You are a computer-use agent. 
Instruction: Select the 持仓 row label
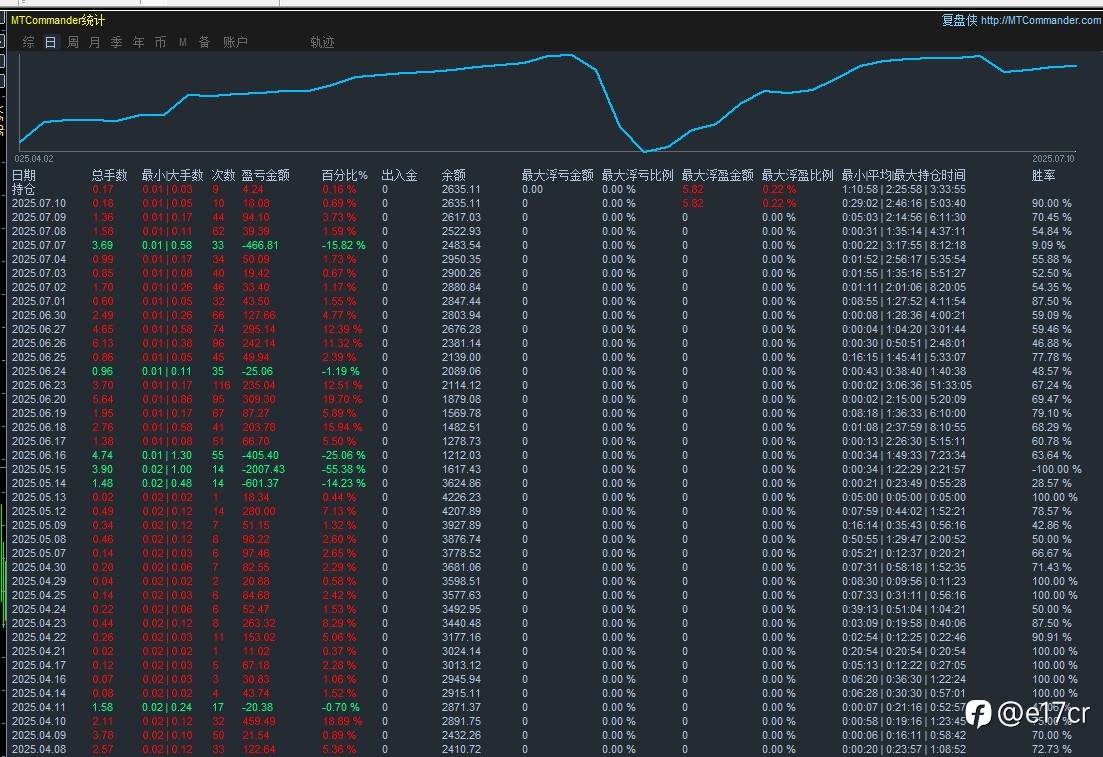click(x=23, y=189)
